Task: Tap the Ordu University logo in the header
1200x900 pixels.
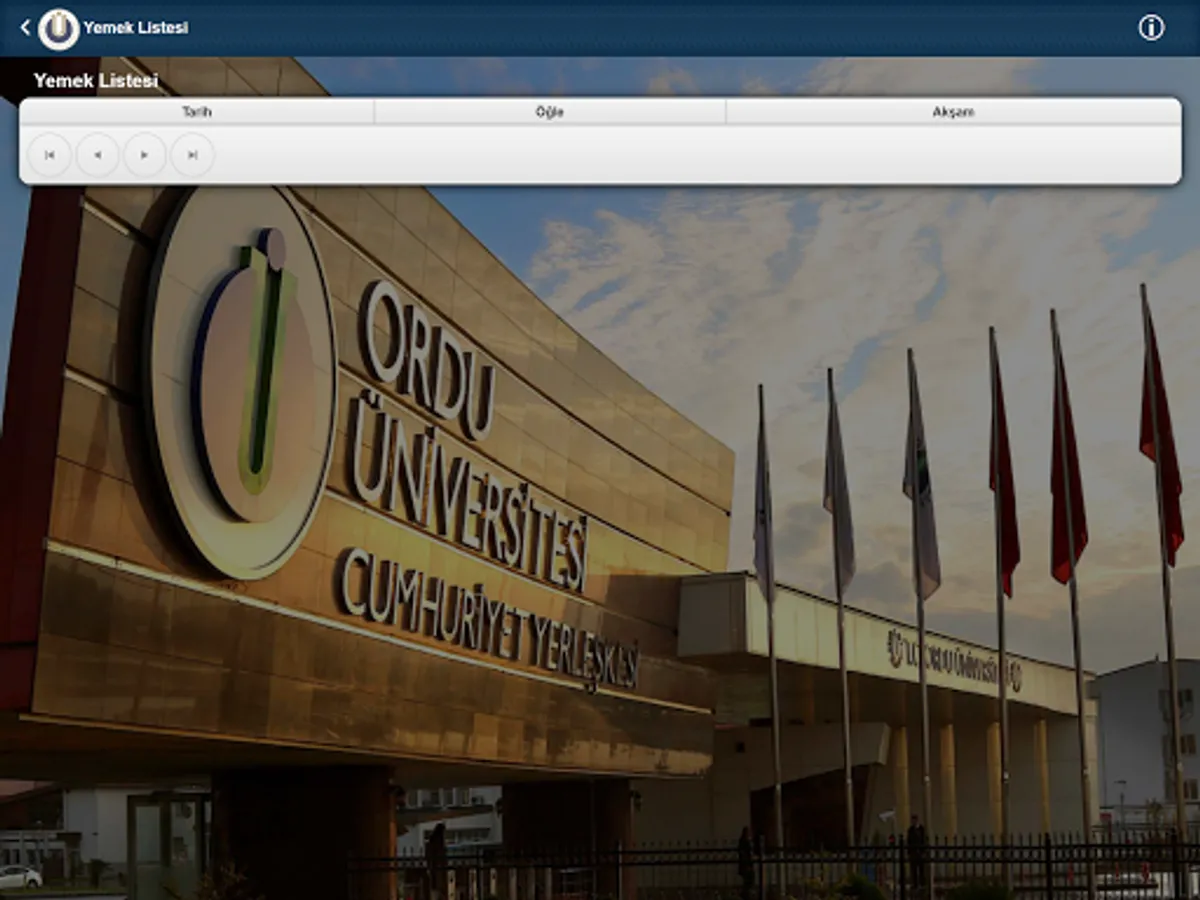Action: pos(59,29)
